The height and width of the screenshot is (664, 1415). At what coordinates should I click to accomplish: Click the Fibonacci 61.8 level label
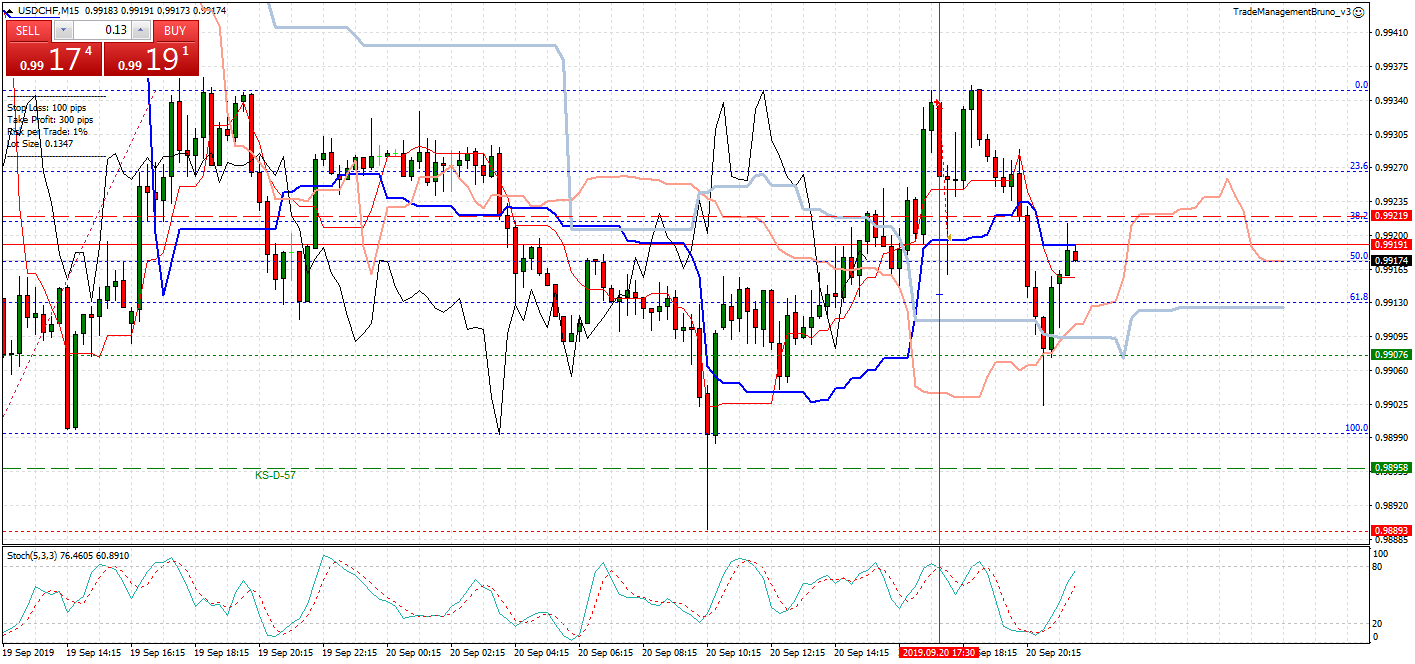pos(1359,297)
